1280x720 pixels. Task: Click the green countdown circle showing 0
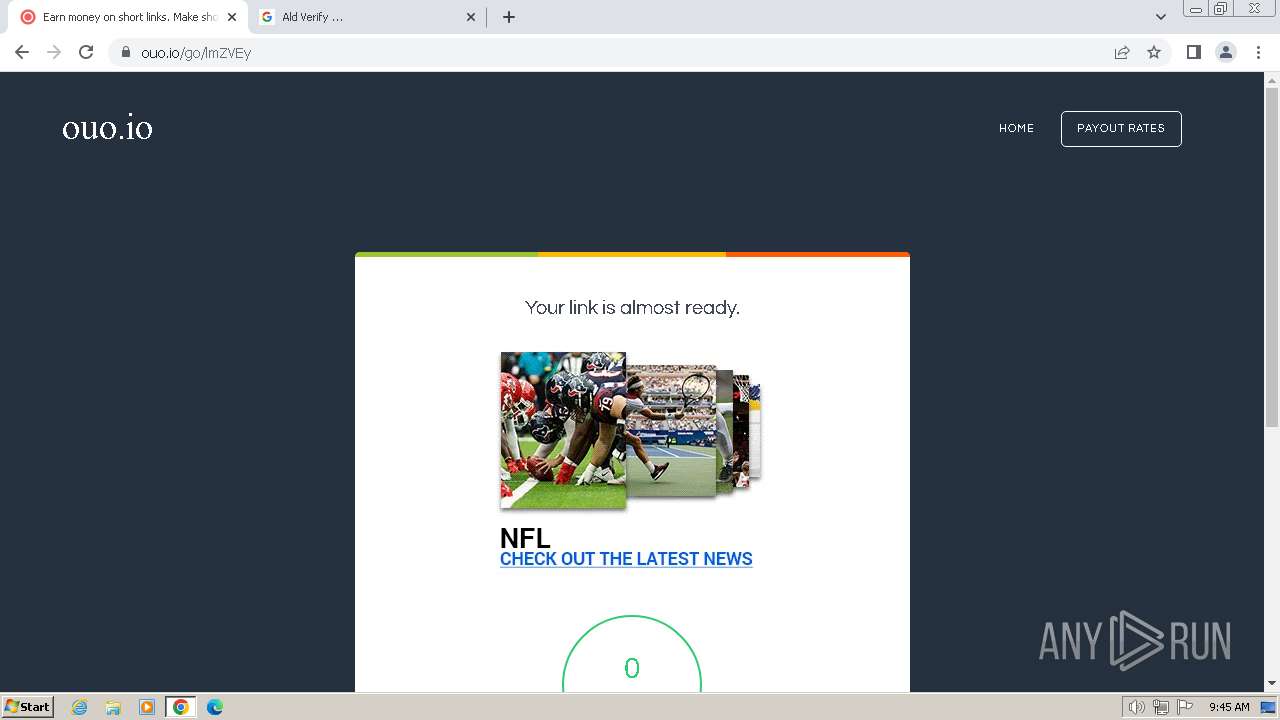pos(632,655)
